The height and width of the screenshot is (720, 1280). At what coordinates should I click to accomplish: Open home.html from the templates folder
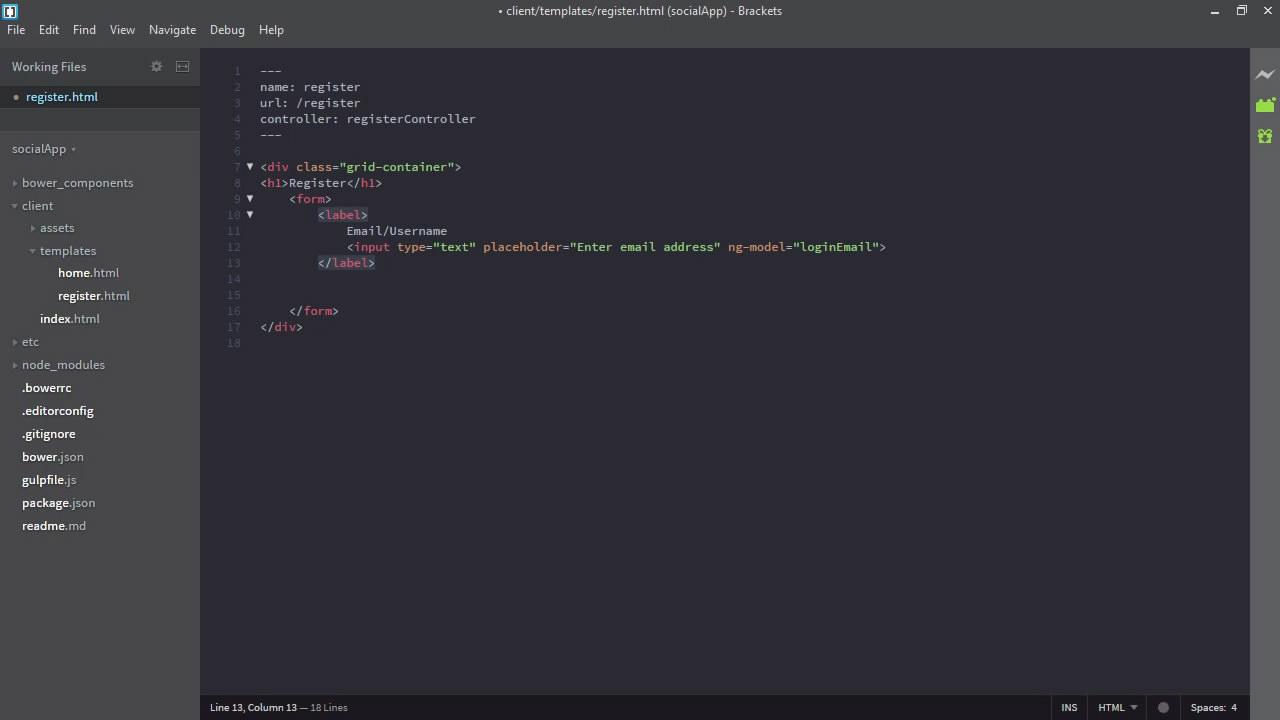(x=88, y=273)
